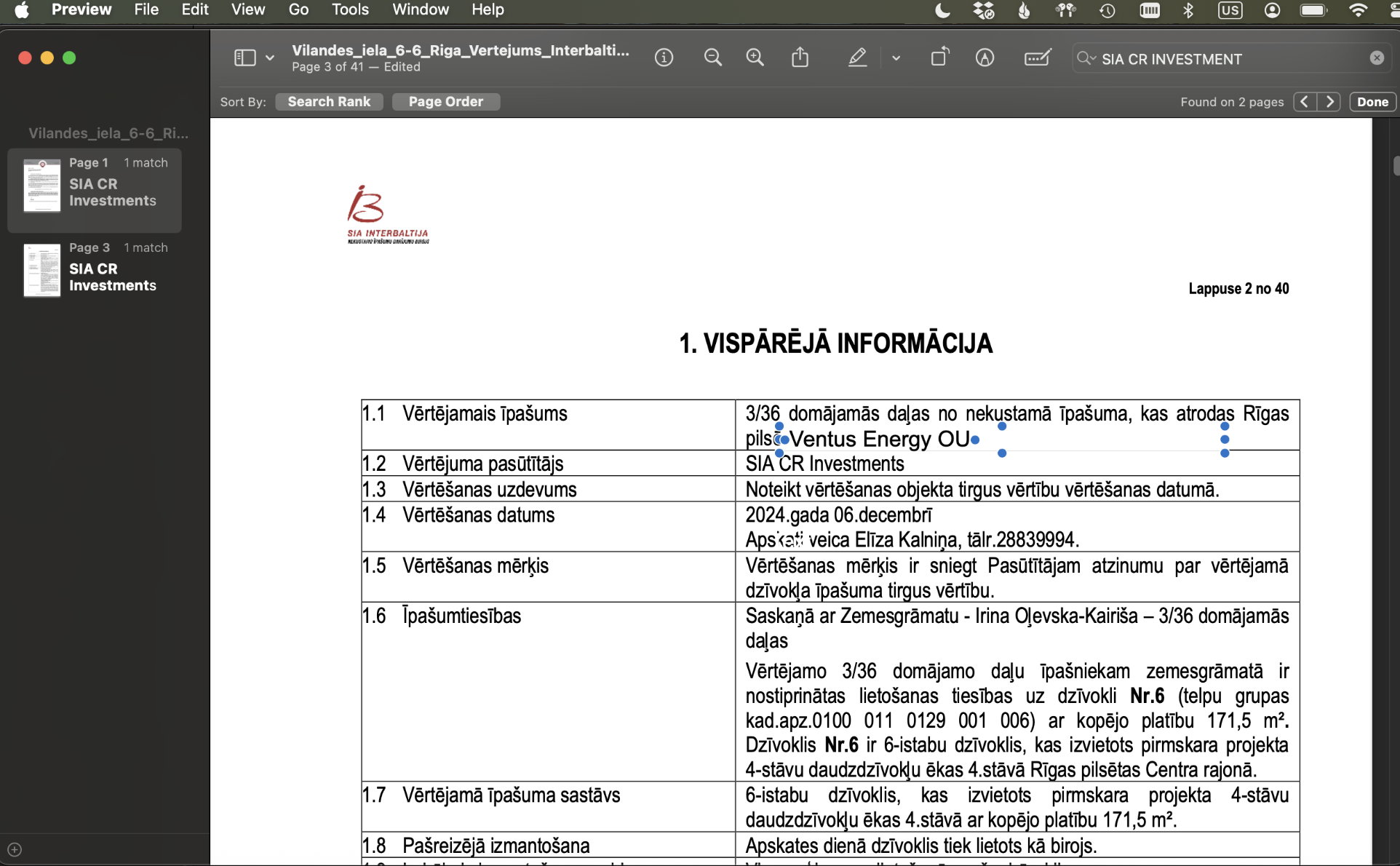The height and width of the screenshot is (866, 1400).
Task: Open the Form Filling toolbar icon
Action: (x=1037, y=58)
